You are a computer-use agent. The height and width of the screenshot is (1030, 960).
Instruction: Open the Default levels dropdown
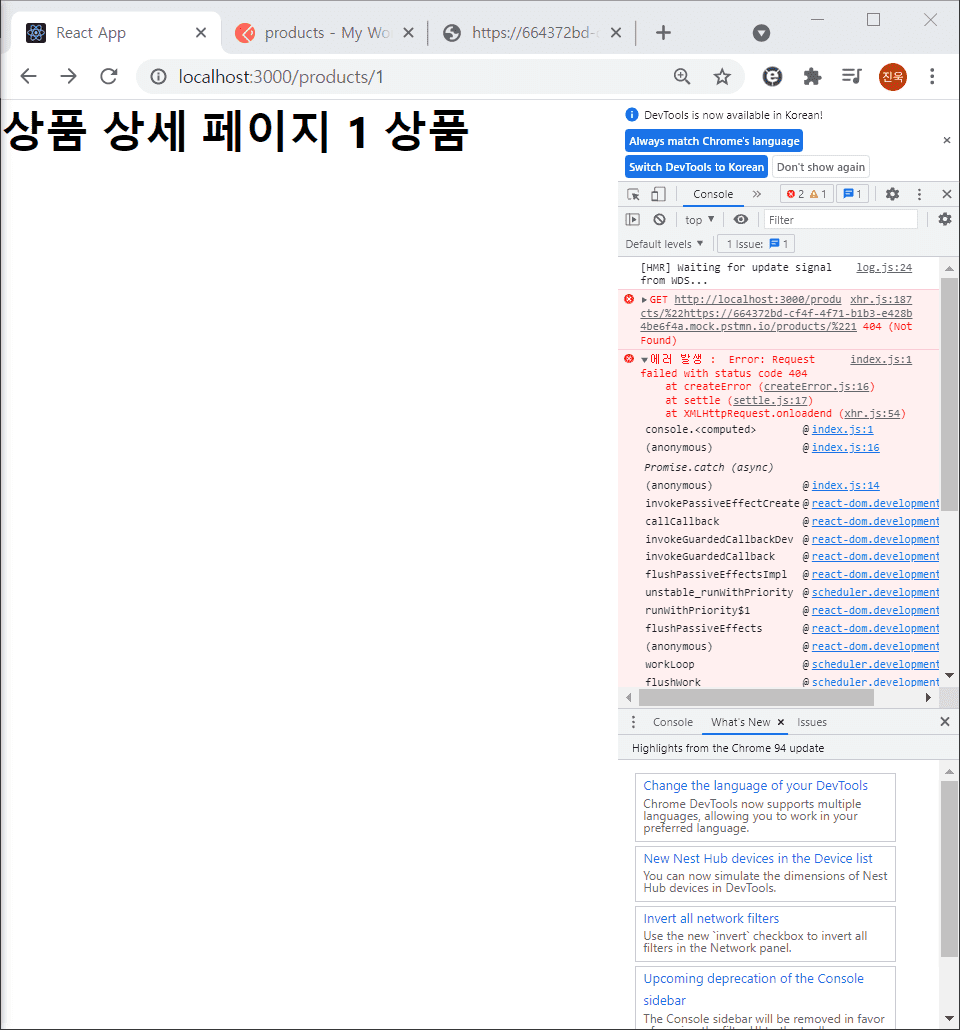point(664,244)
